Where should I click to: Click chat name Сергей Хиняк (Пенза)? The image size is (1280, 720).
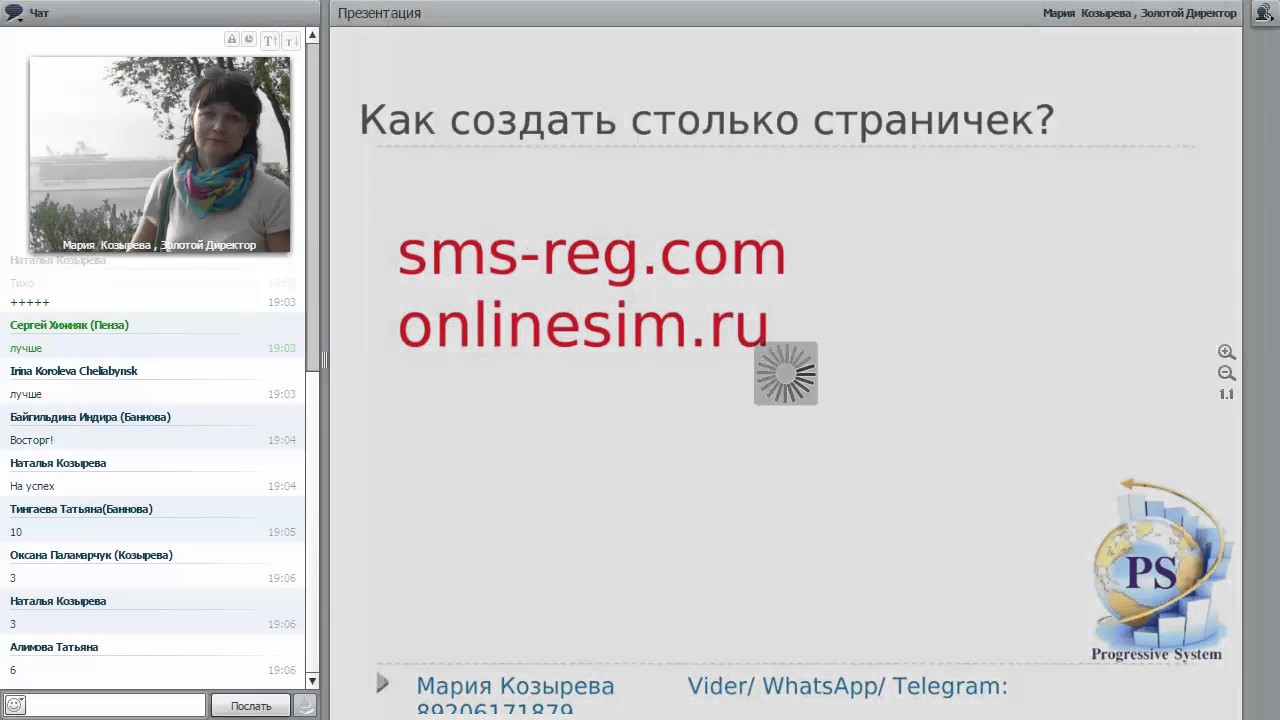coord(69,325)
